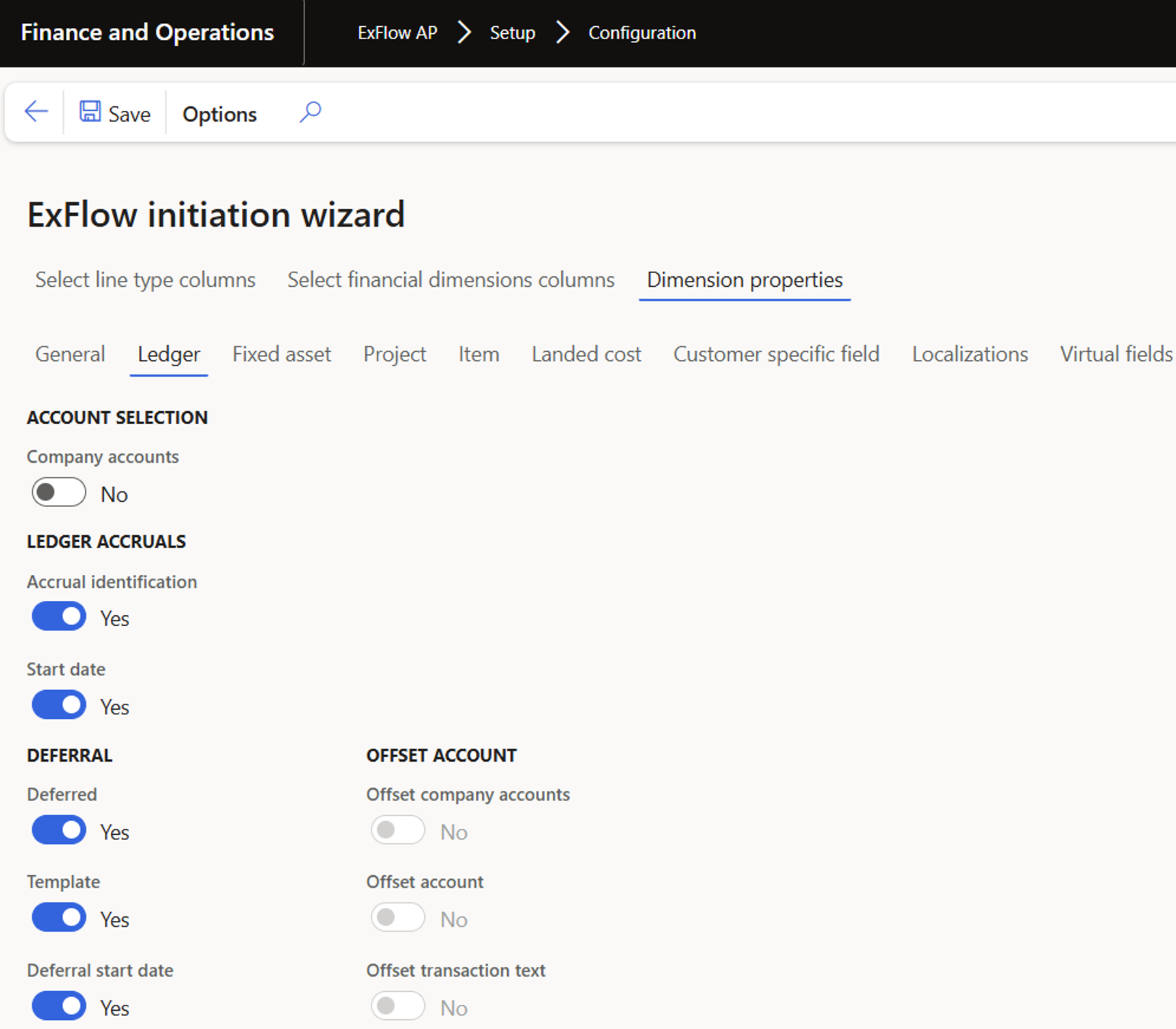Select the Ledger sub-tab
Viewport: 1176px width, 1029px height.
169,354
